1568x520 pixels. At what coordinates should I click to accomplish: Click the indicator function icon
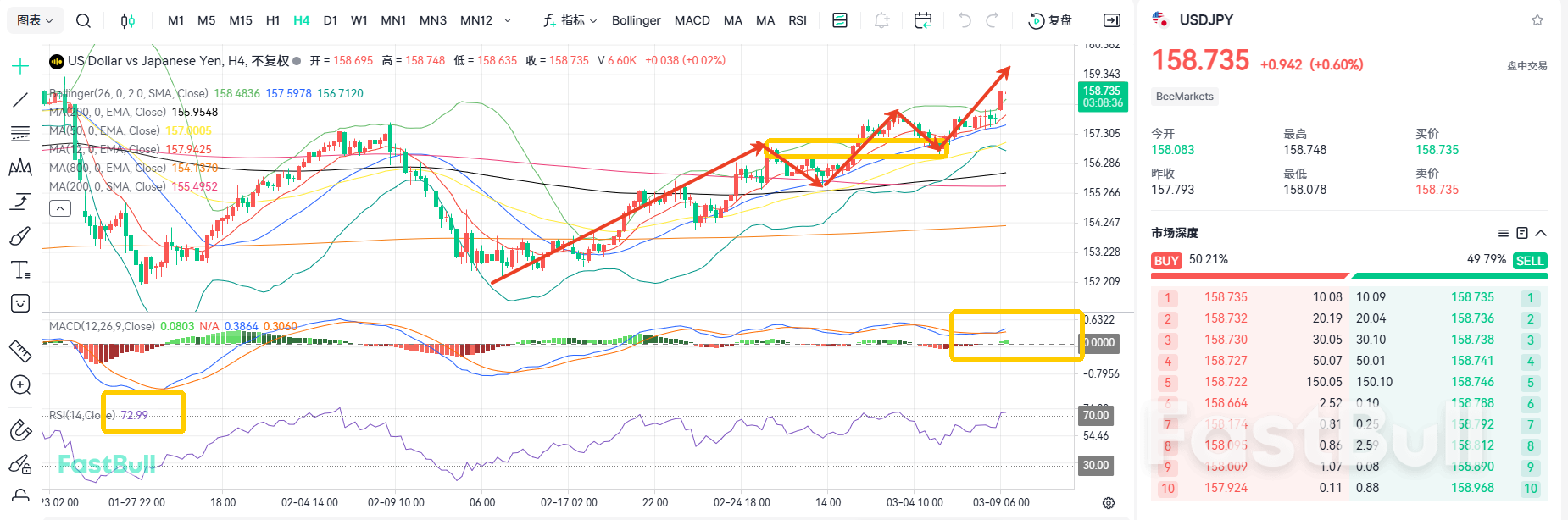(x=549, y=20)
